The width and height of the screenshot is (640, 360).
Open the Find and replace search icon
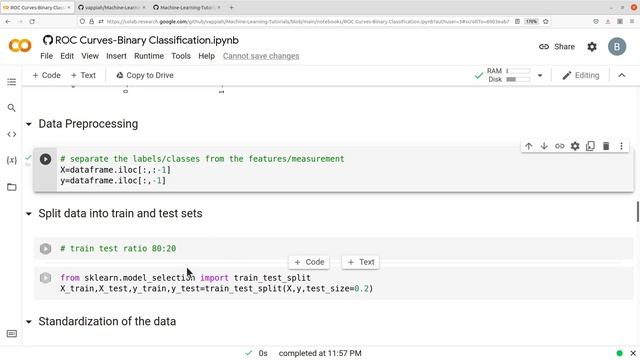click(11, 108)
